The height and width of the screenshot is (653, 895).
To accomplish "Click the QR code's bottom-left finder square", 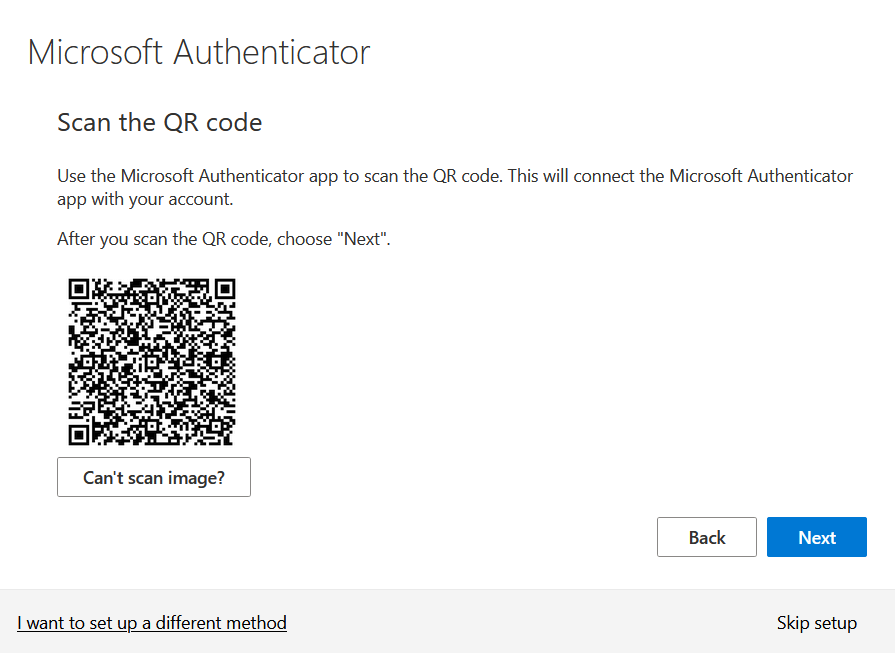I will point(80,433).
